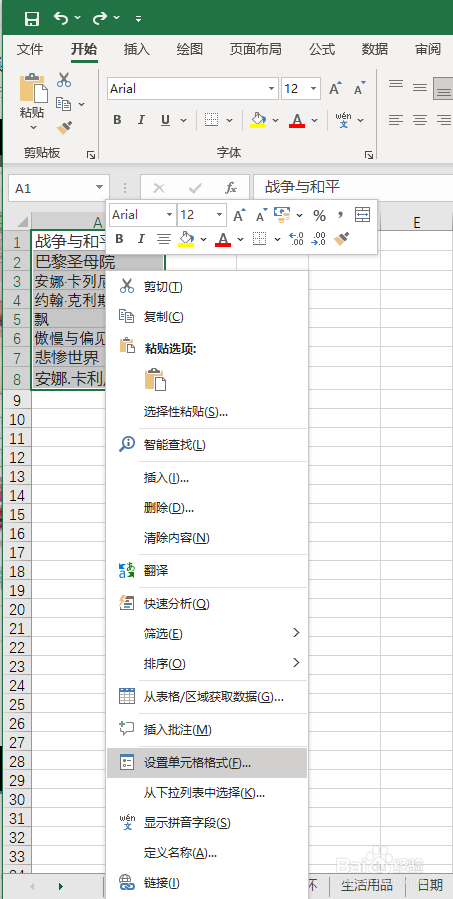Expand the 排序(O) submenu
The width and height of the screenshot is (453, 899).
coord(207,664)
